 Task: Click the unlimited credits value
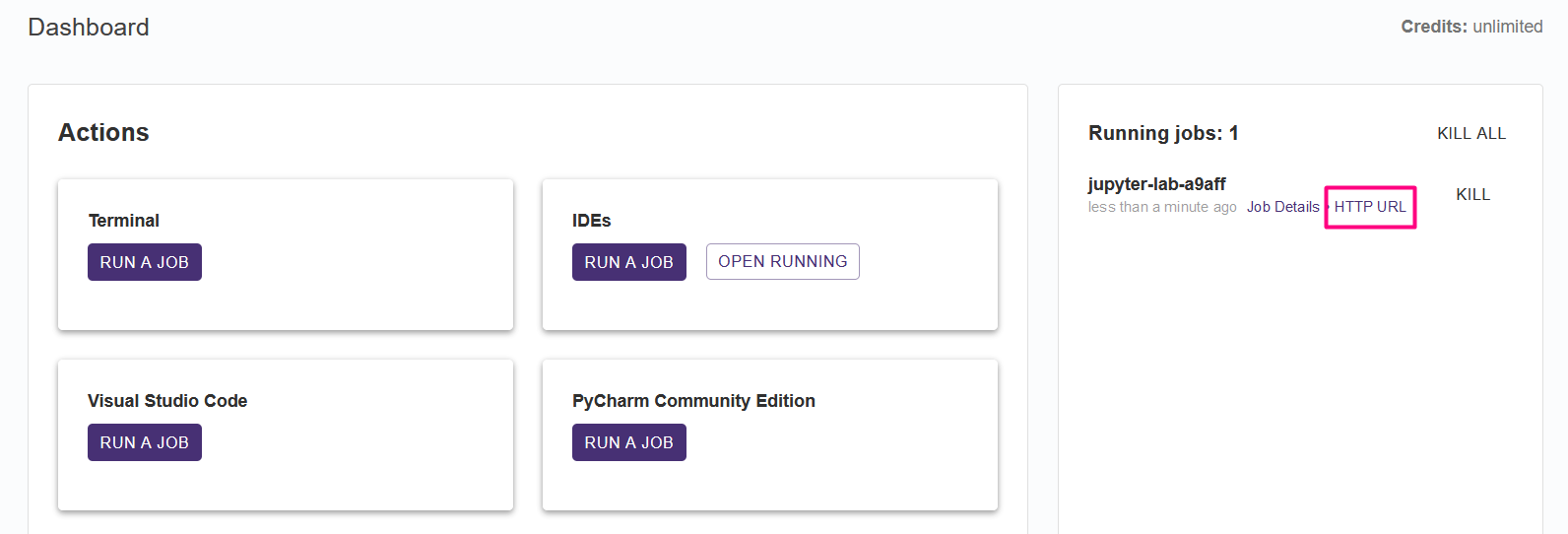pos(1508,27)
